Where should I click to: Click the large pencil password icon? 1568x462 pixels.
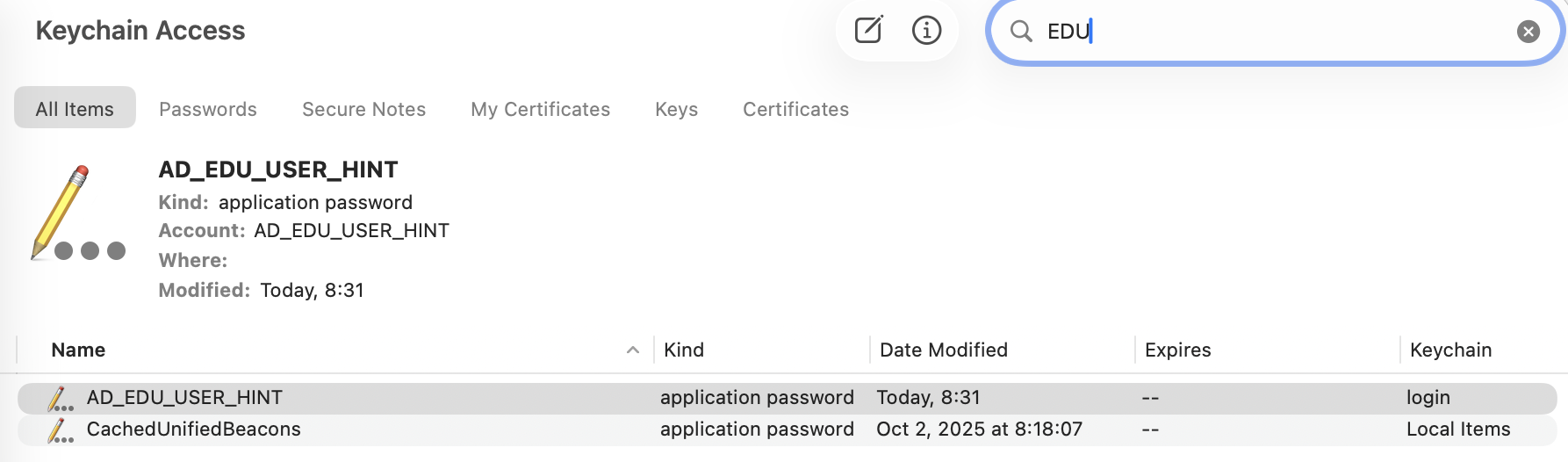[76, 213]
